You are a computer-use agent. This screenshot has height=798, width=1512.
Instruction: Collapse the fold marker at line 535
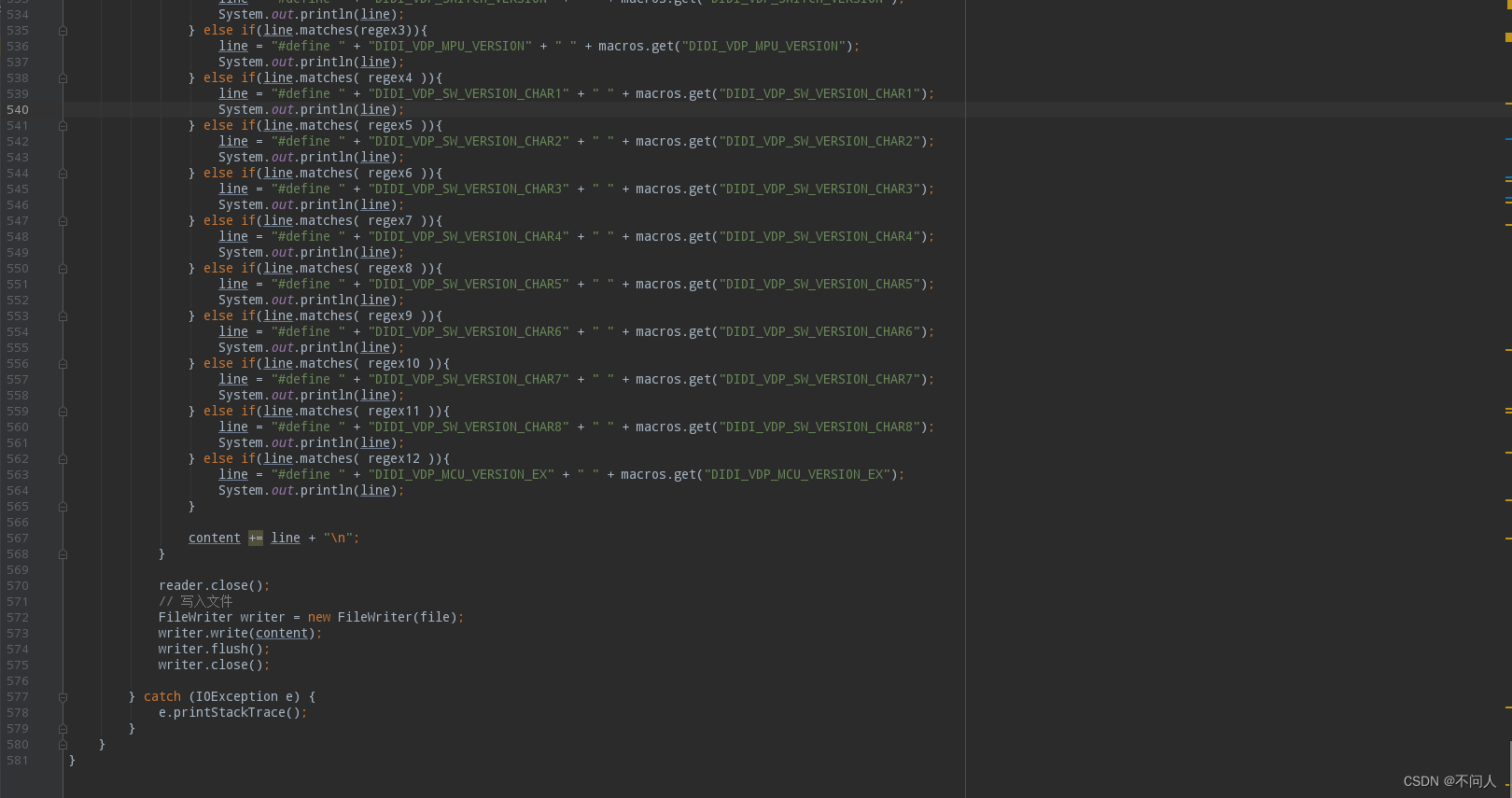pyautogui.click(x=63, y=31)
